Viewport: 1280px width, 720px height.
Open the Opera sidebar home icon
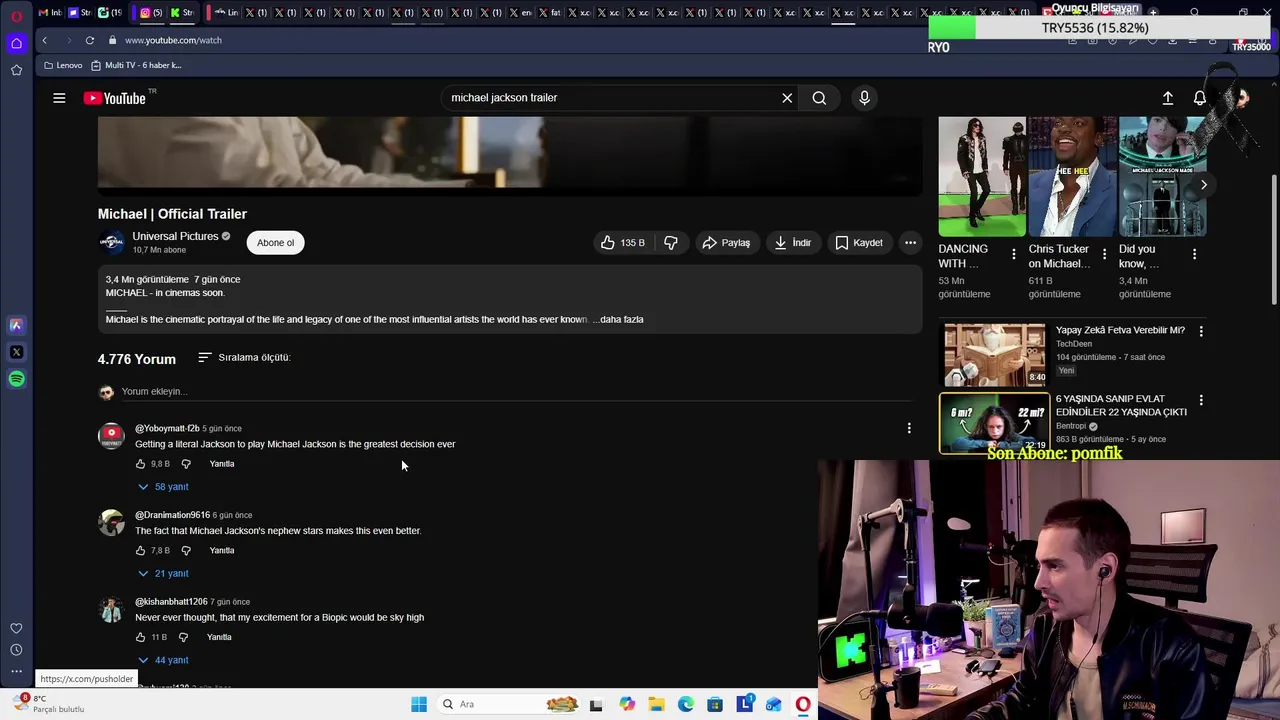click(16, 43)
